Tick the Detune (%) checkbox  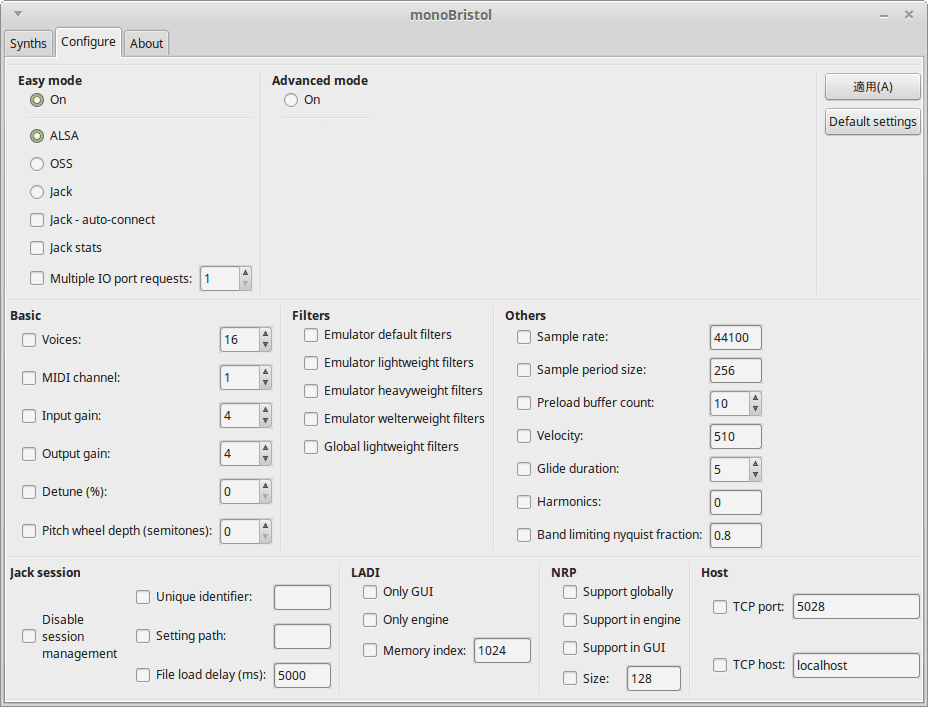click(x=29, y=492)
